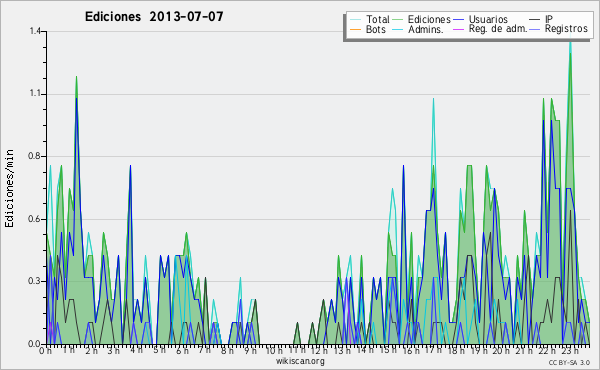Image resolution: width=600 pixels, height=370 pixels.
Task: Select the 'Usuarios' legend entry
Action: point(488,19)
